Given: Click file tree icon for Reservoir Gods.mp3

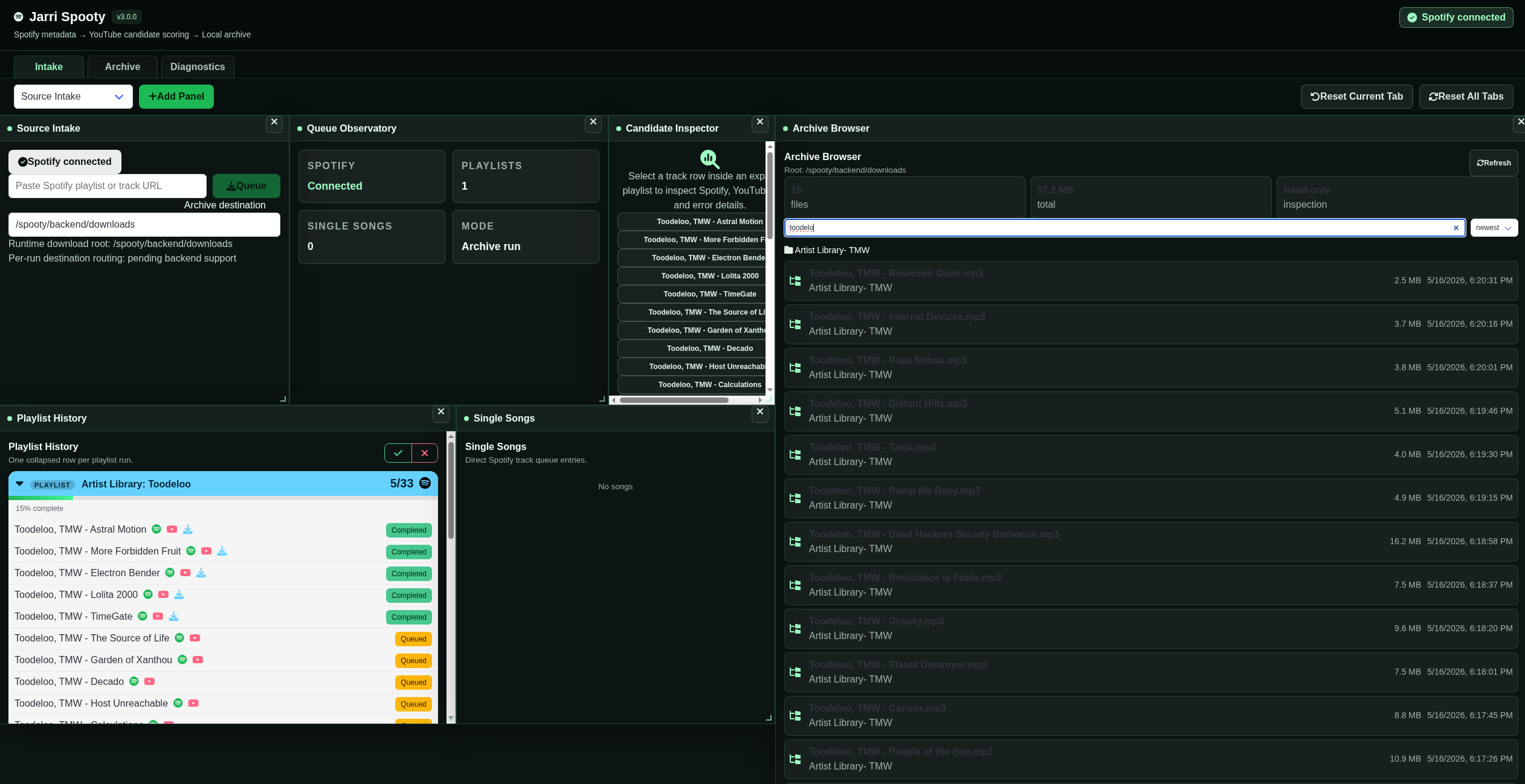Looking at the screenshot, I should pyautogui.click(x=796, y=281).
